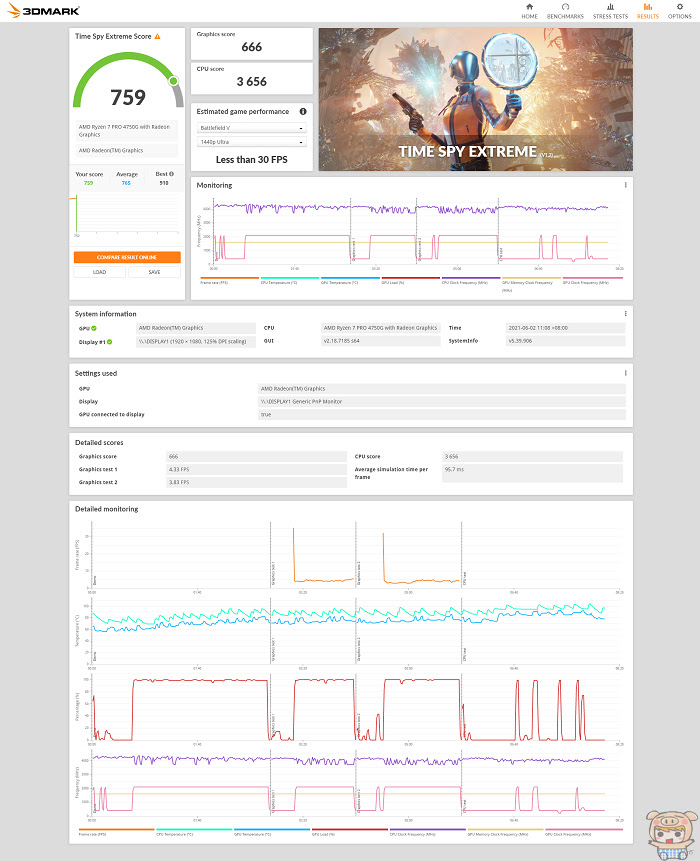Toggle GPU Memory Clock Frequency legend in Monitoring chart
Viewport: 700px width, 861px height.
(531, 283)
